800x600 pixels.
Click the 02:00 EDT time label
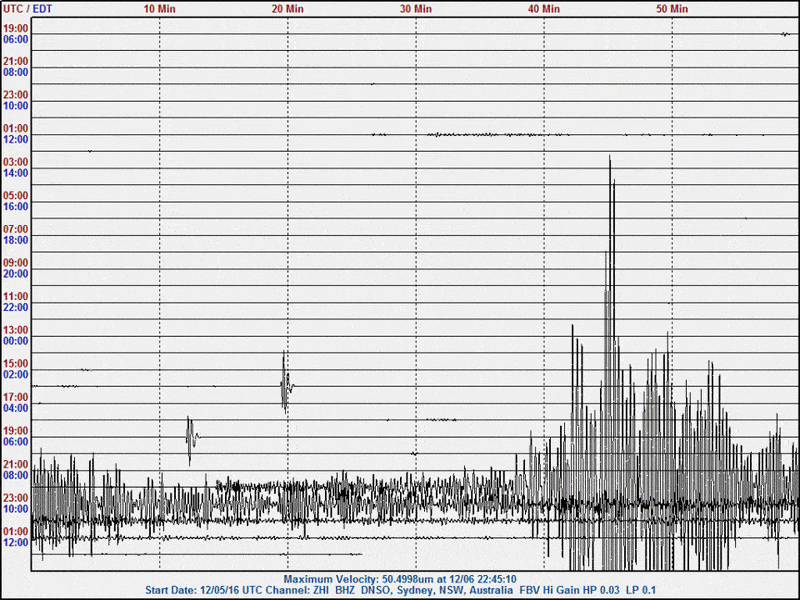tap(16, 374)
